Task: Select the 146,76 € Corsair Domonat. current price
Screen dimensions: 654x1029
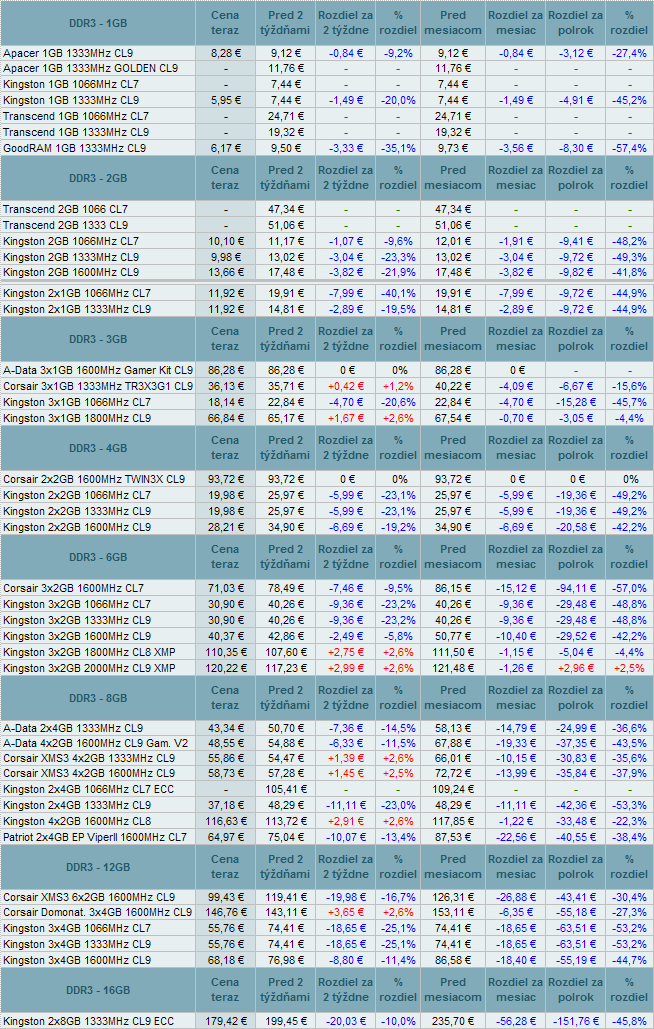Action: click(x=226, y=913)
